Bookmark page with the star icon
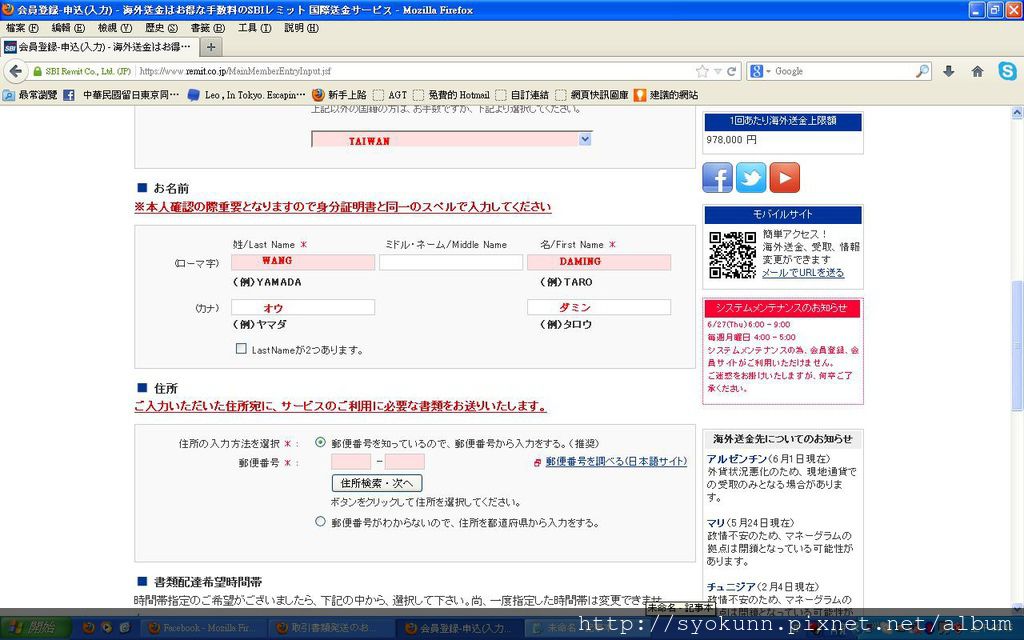 click(702, 71)
